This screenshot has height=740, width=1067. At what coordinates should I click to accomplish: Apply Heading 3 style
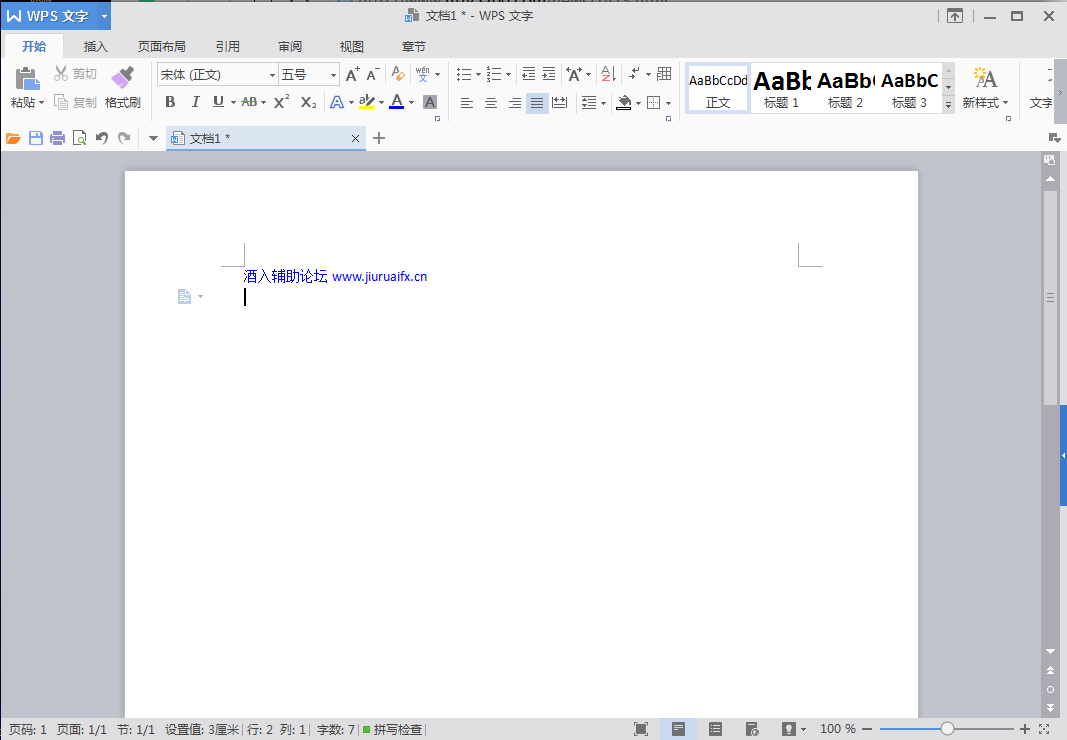pyautogui.click(x=909, y=89)
